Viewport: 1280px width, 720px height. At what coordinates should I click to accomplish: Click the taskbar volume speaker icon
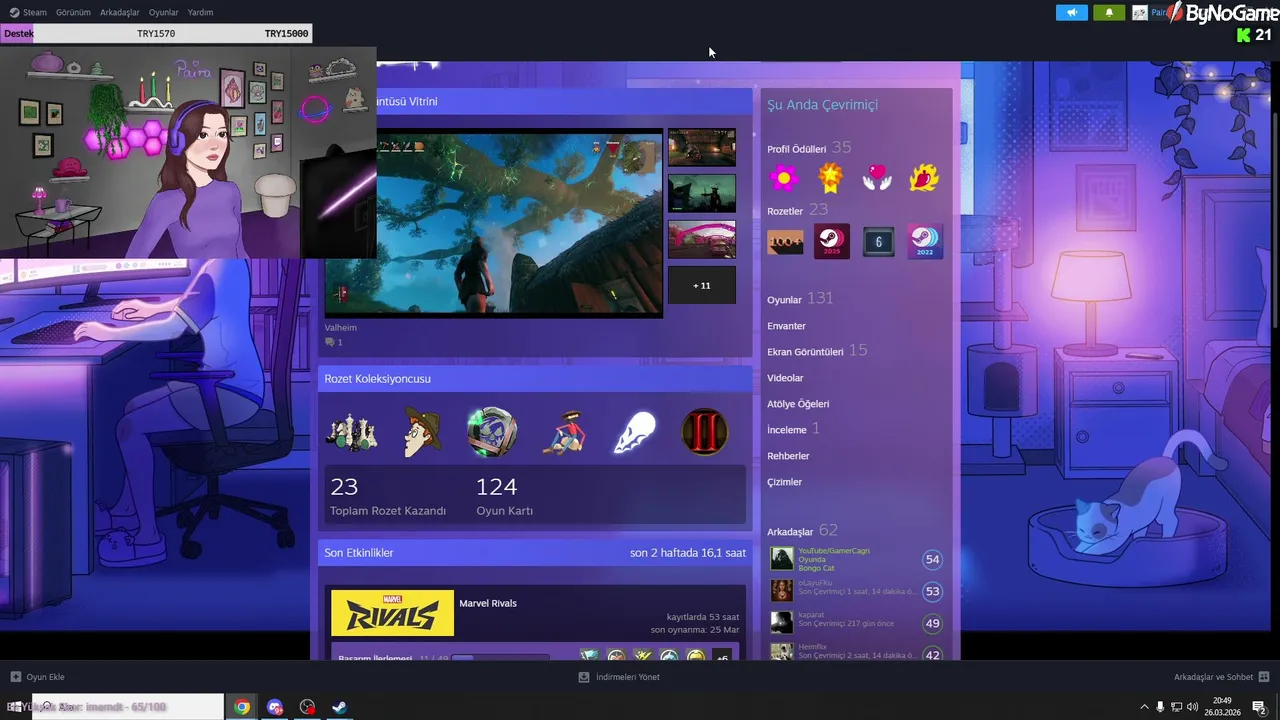(1192, 707)
